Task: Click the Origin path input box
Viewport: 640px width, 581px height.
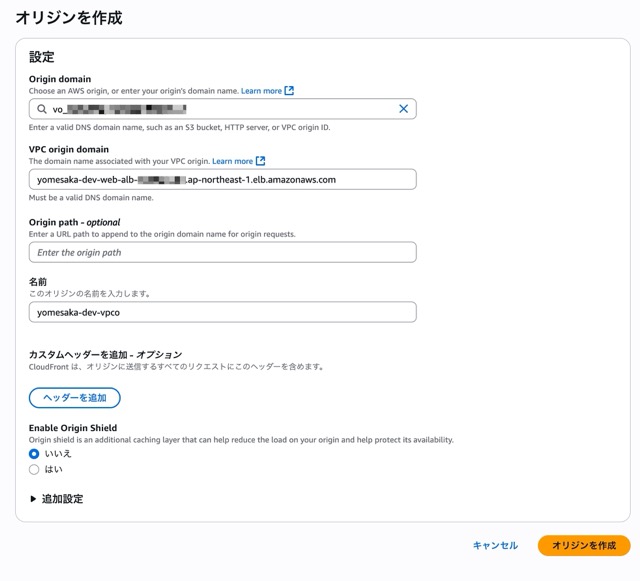Action: 222,253
